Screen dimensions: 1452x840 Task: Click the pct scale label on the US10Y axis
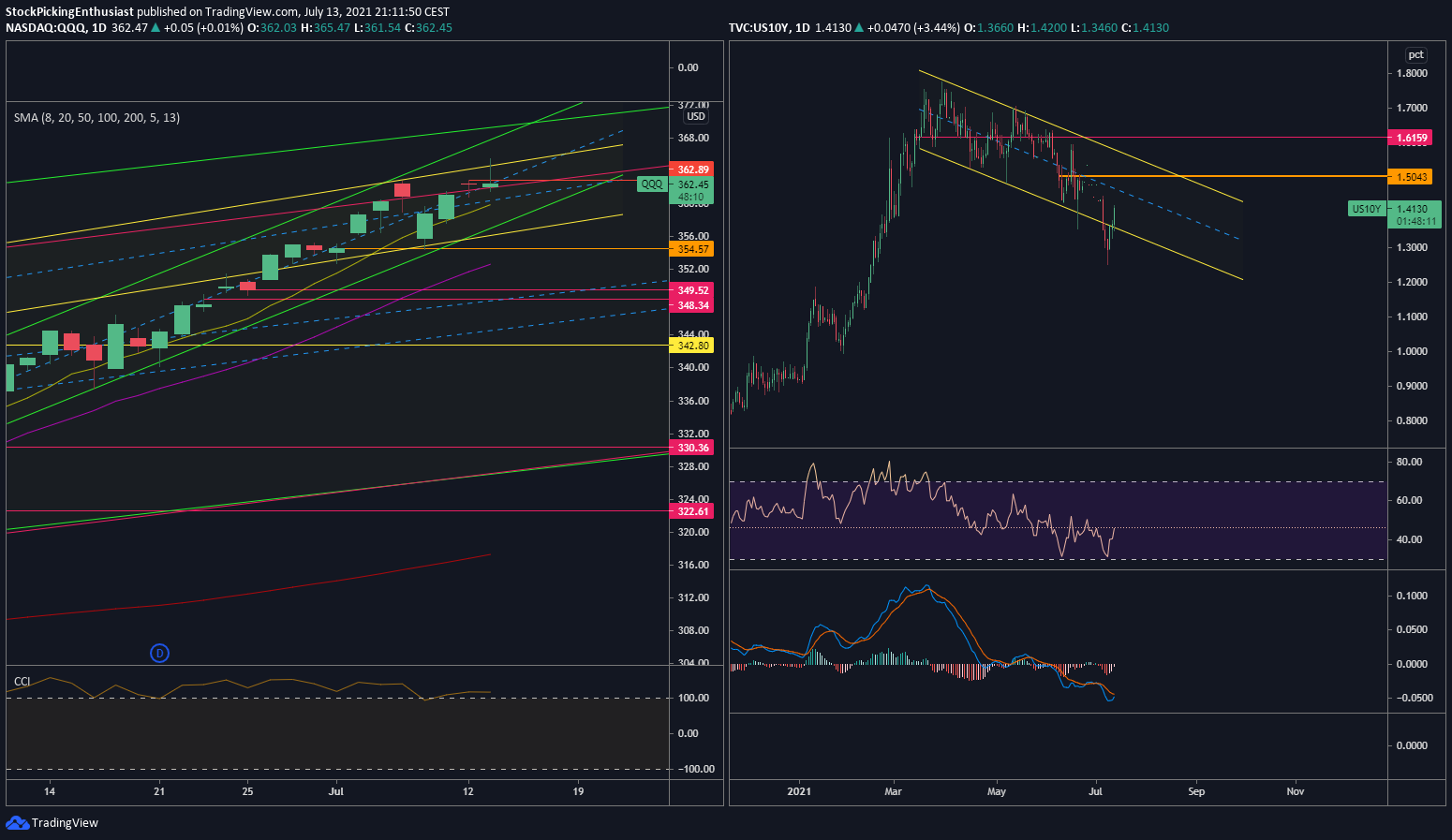tap(1415, 54)
